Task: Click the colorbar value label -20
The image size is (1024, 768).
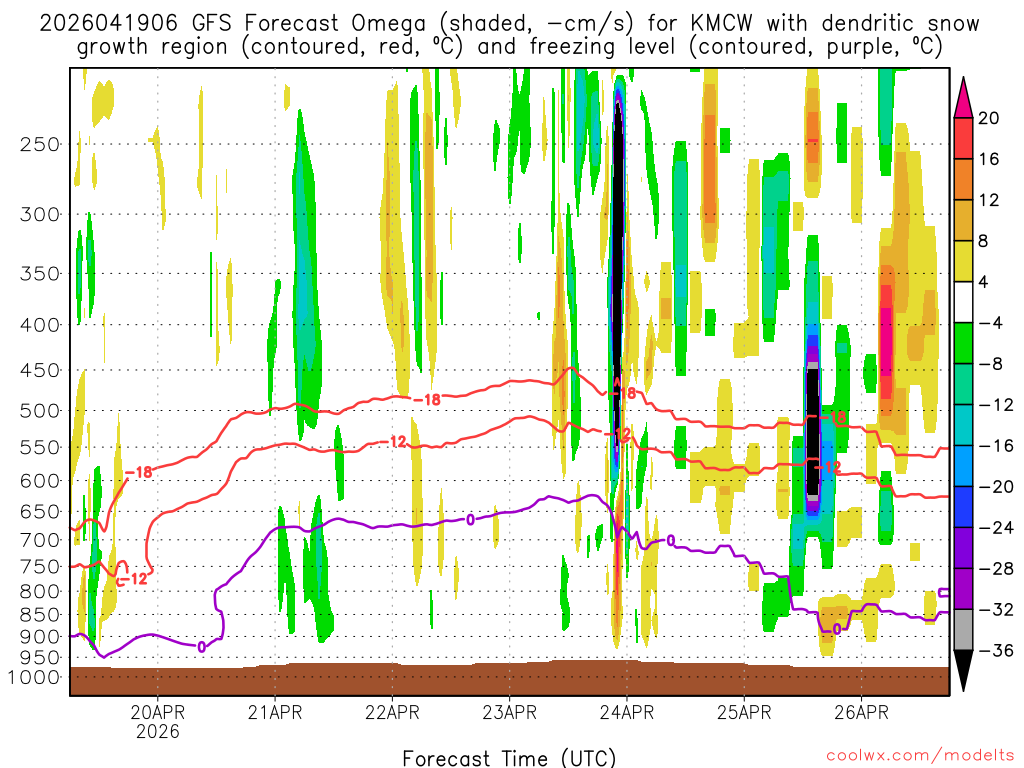Action: pos(996,487)
